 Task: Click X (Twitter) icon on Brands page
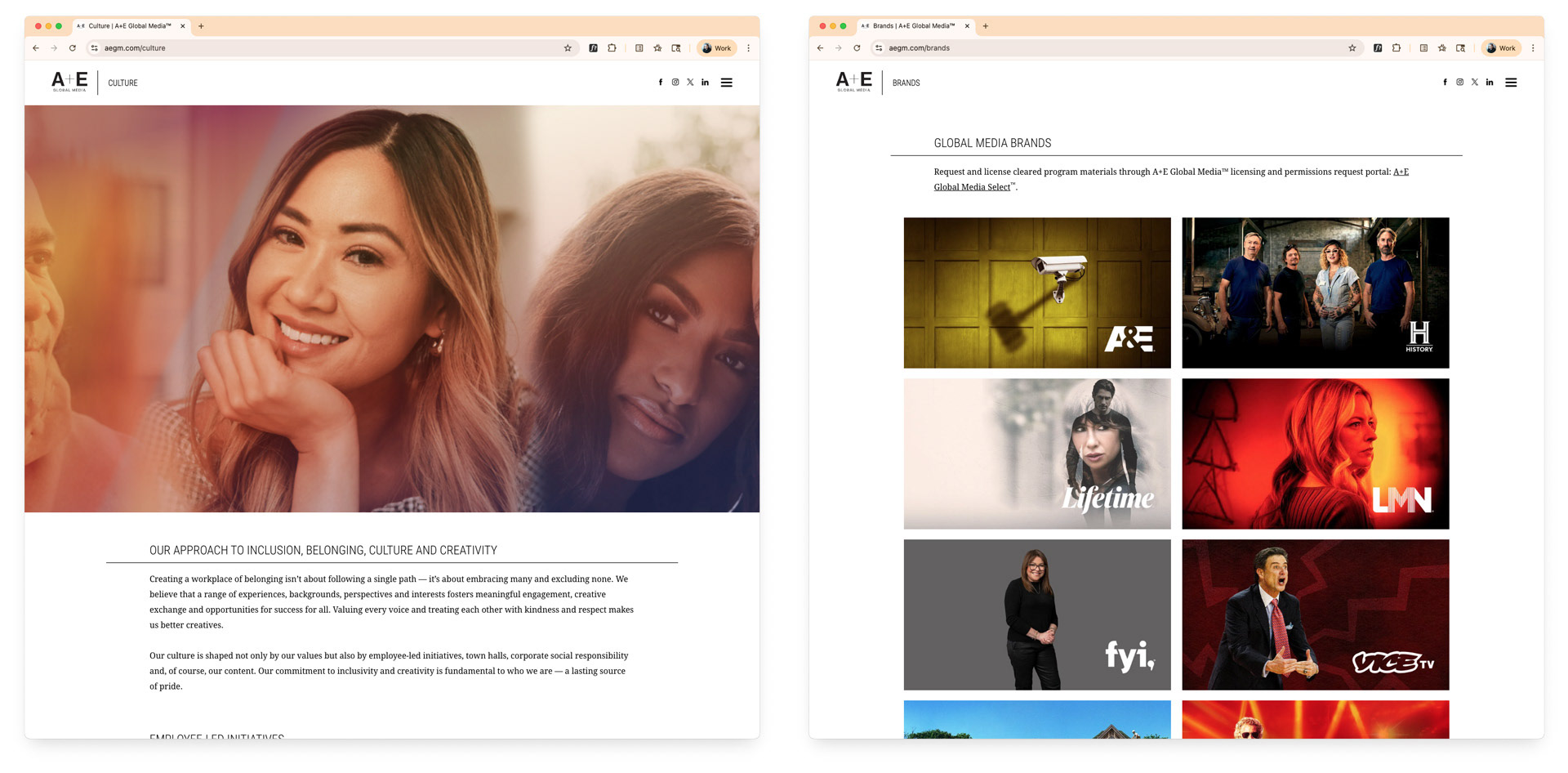(1475, 83)
